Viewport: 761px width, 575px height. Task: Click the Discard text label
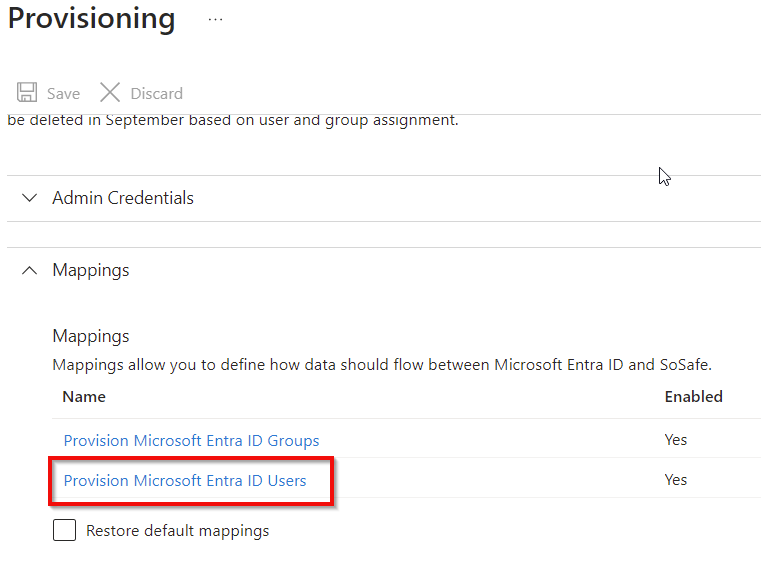[x=156, y=93]
